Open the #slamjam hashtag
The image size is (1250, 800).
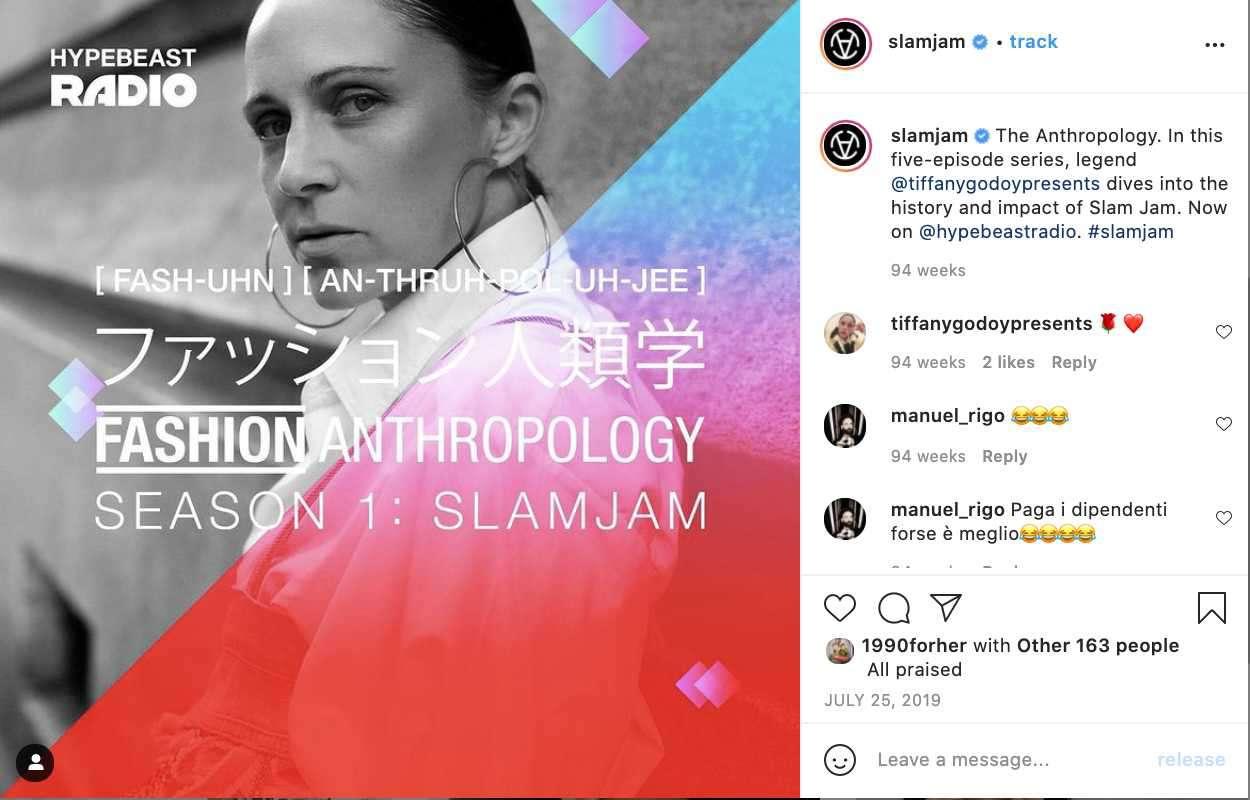[1130, 232]
